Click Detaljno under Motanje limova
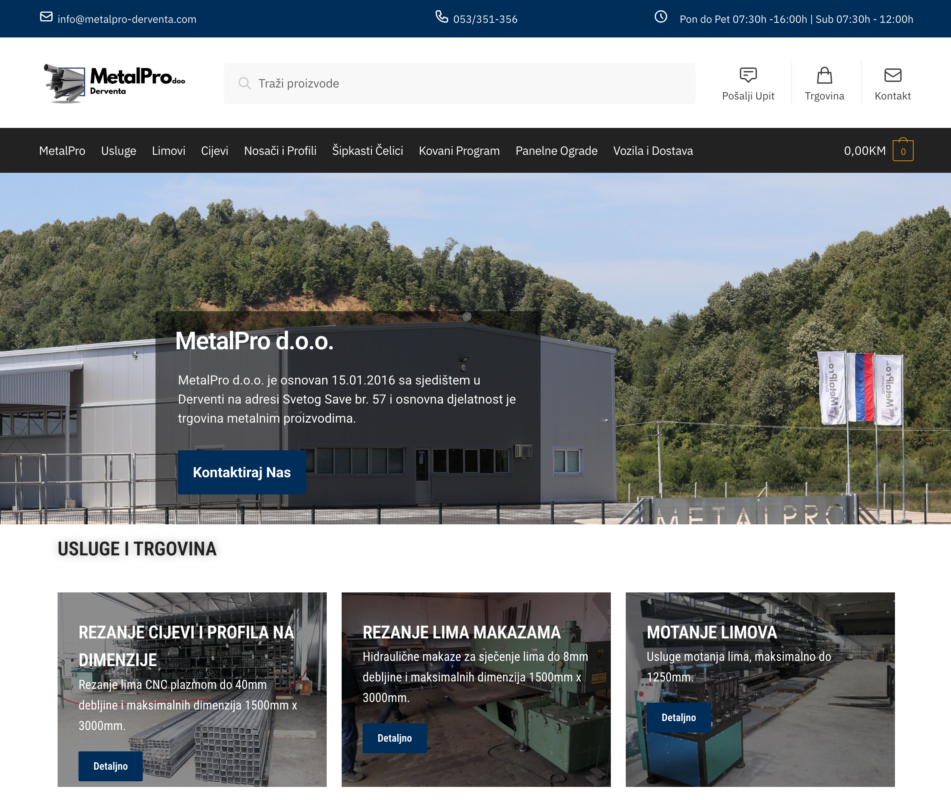 (x=678, y=718)
